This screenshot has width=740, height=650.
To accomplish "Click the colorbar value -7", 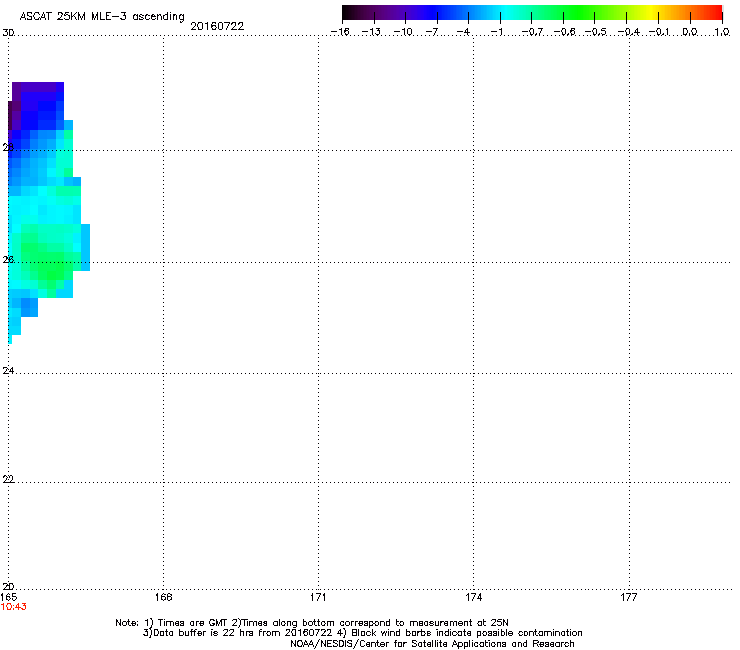I will pos(432,32).
